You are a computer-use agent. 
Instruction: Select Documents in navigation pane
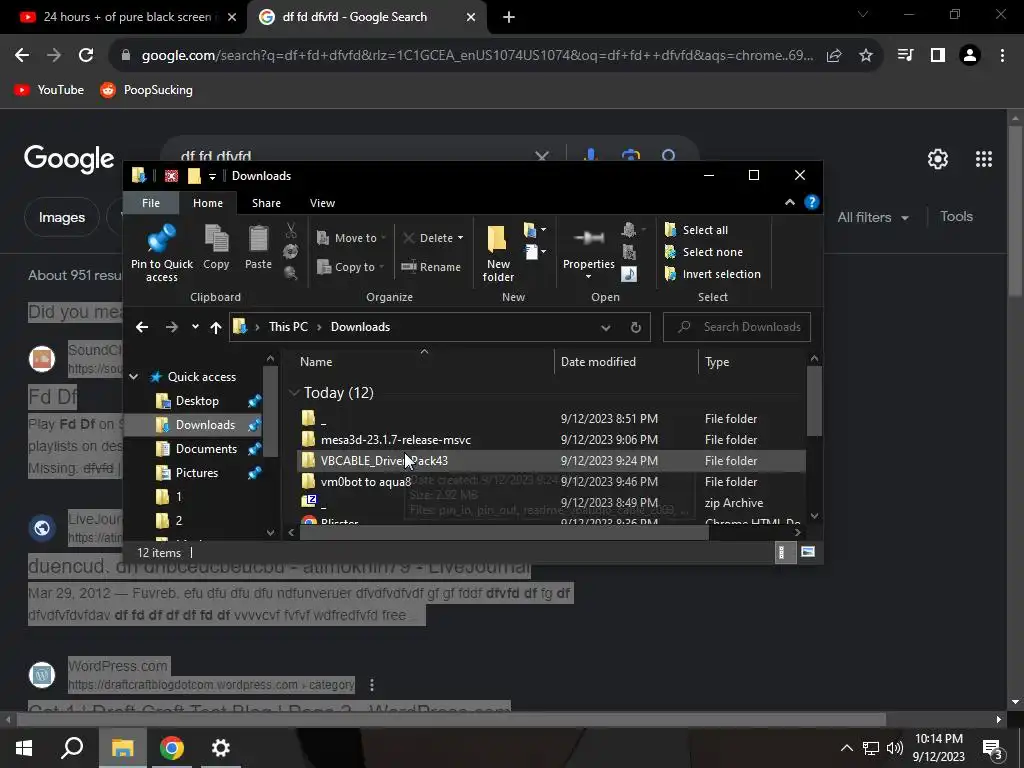[206, 449]
